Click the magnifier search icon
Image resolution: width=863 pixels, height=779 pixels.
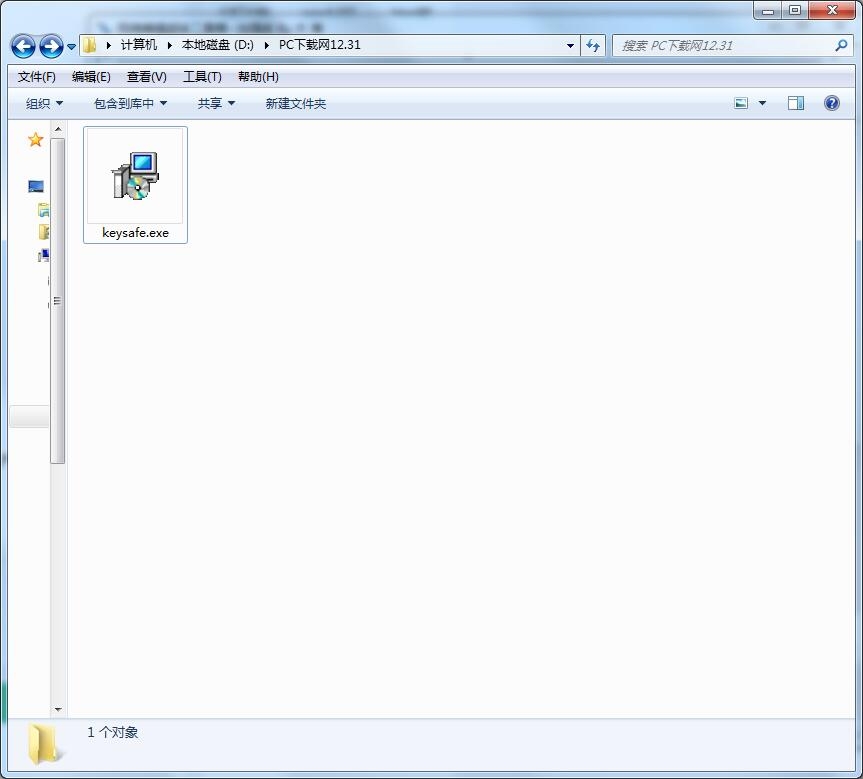840,46
